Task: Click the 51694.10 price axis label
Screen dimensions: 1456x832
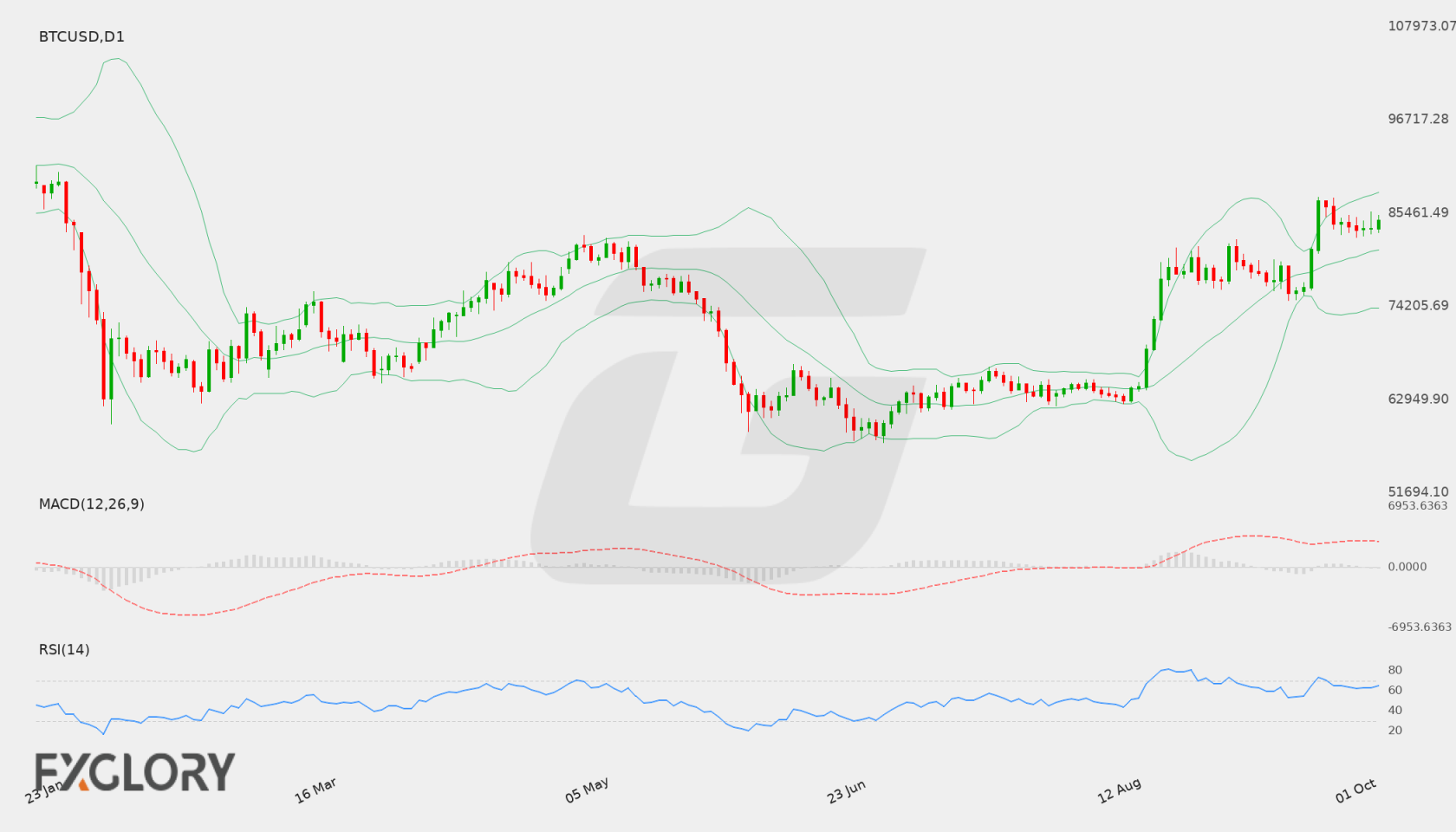Action: pyautogui.click(x=1418, y=491)
